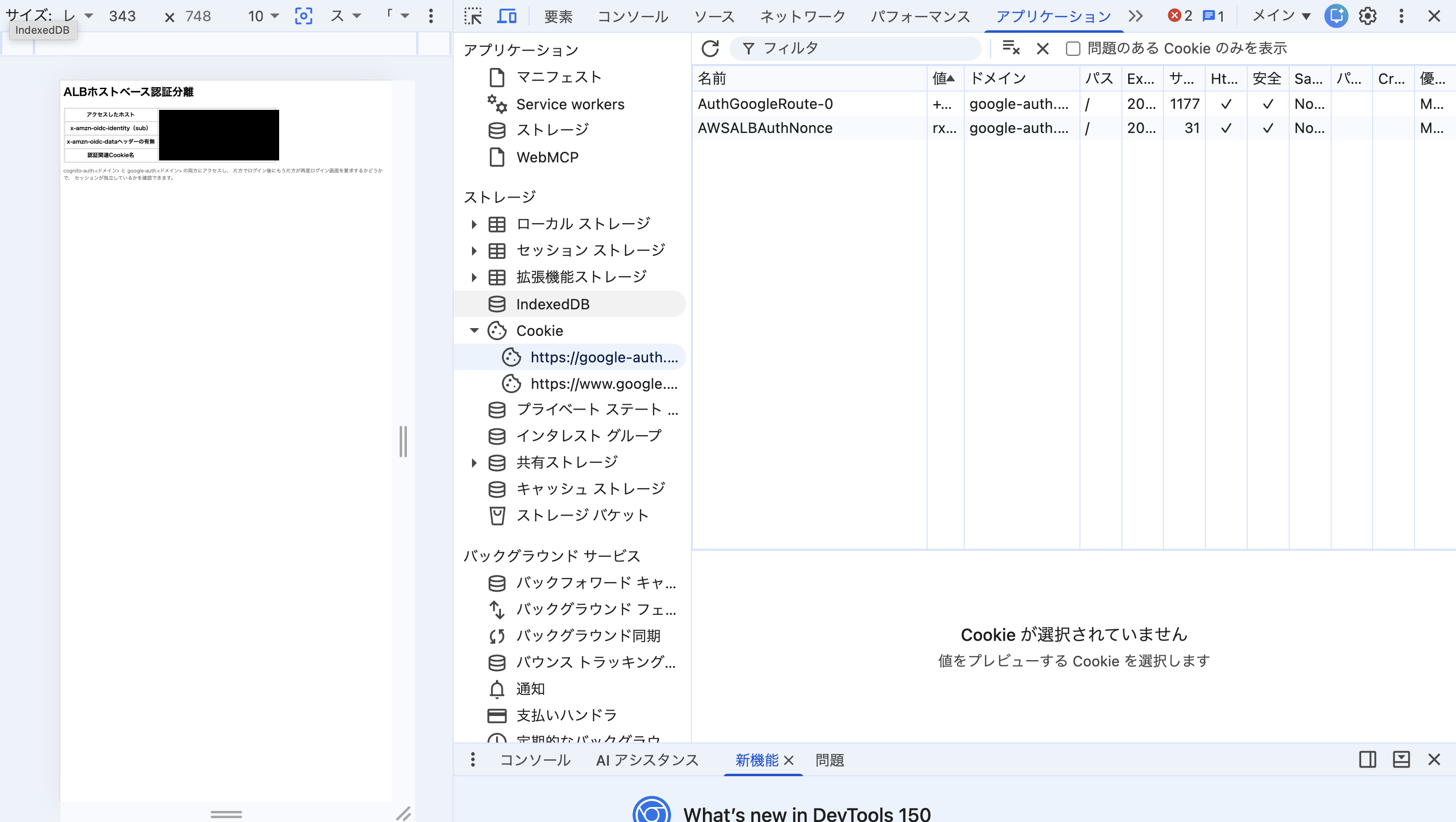Close the 新機能 drawer tab
The image size is (1456, 822).
point(789,760)
